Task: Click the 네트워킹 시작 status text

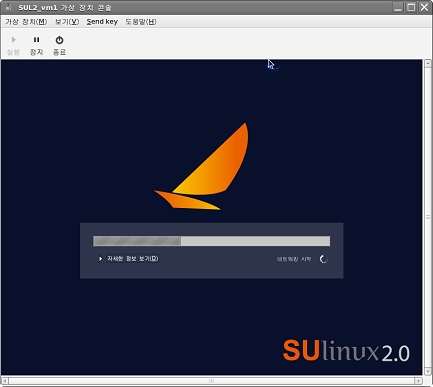Action: pyautogui.click(x=294, y=259)
